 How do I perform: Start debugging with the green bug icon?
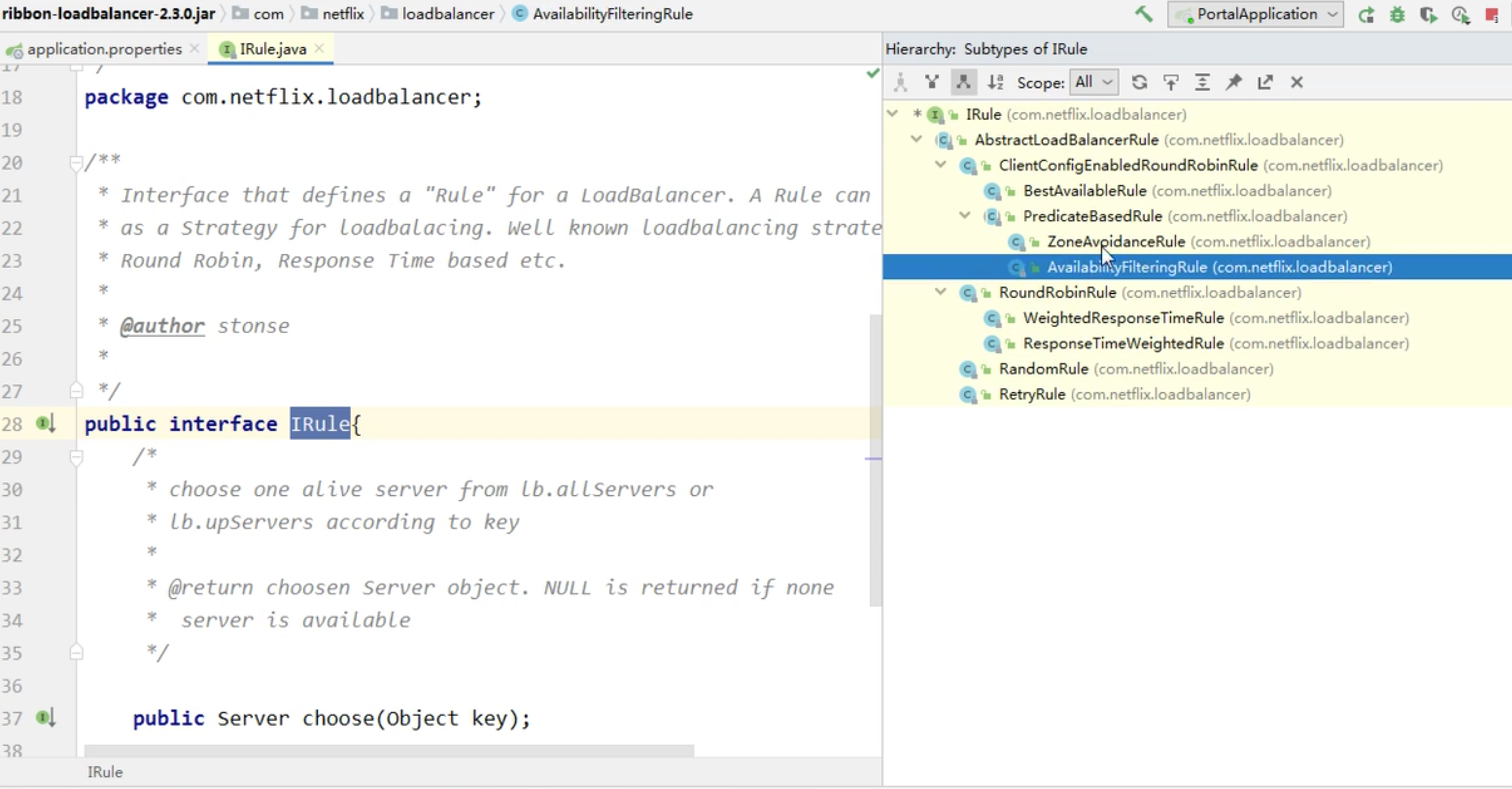click(x=1397, y=15)
